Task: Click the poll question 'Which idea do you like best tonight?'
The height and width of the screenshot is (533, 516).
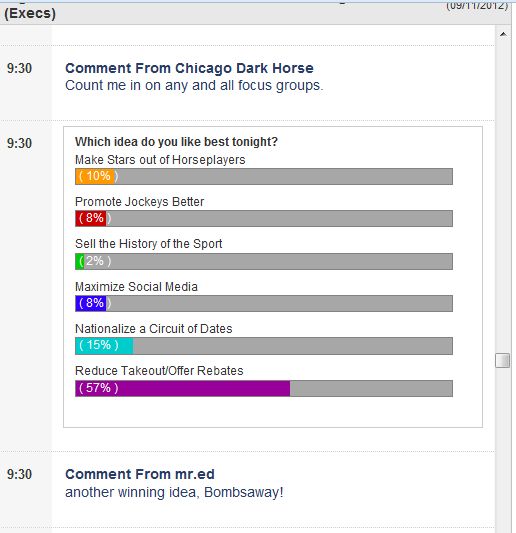Action: pyautogui.click(x=176, y=142)
